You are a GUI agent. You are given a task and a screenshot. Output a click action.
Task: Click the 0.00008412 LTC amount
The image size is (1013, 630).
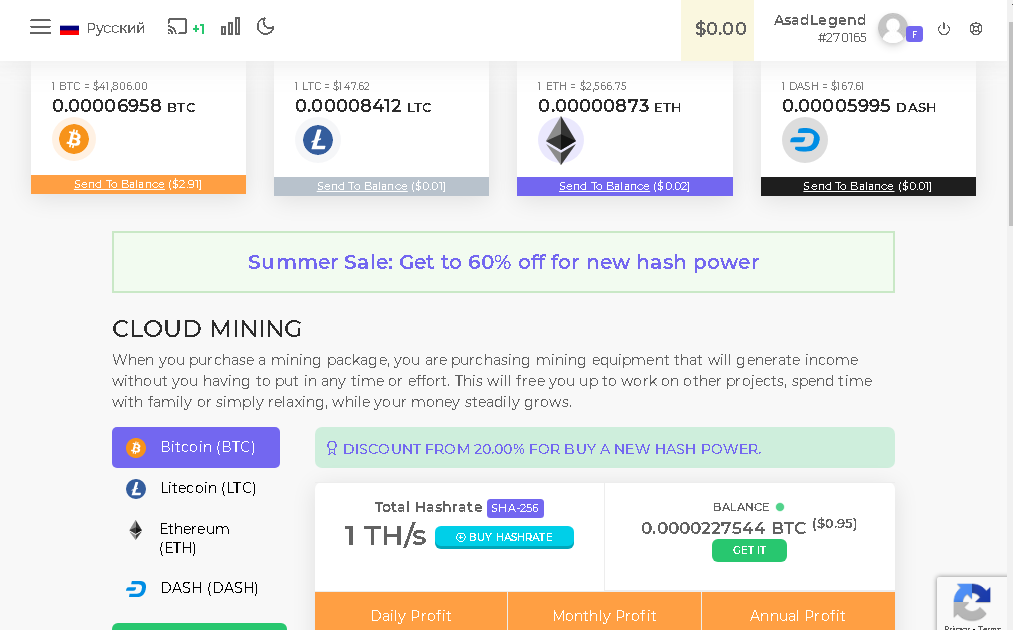pyautogui.click(x=363, y=105)
